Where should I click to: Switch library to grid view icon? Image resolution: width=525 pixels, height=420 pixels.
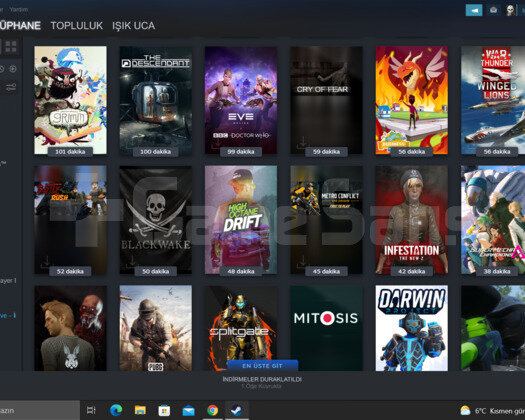[11, 46]
